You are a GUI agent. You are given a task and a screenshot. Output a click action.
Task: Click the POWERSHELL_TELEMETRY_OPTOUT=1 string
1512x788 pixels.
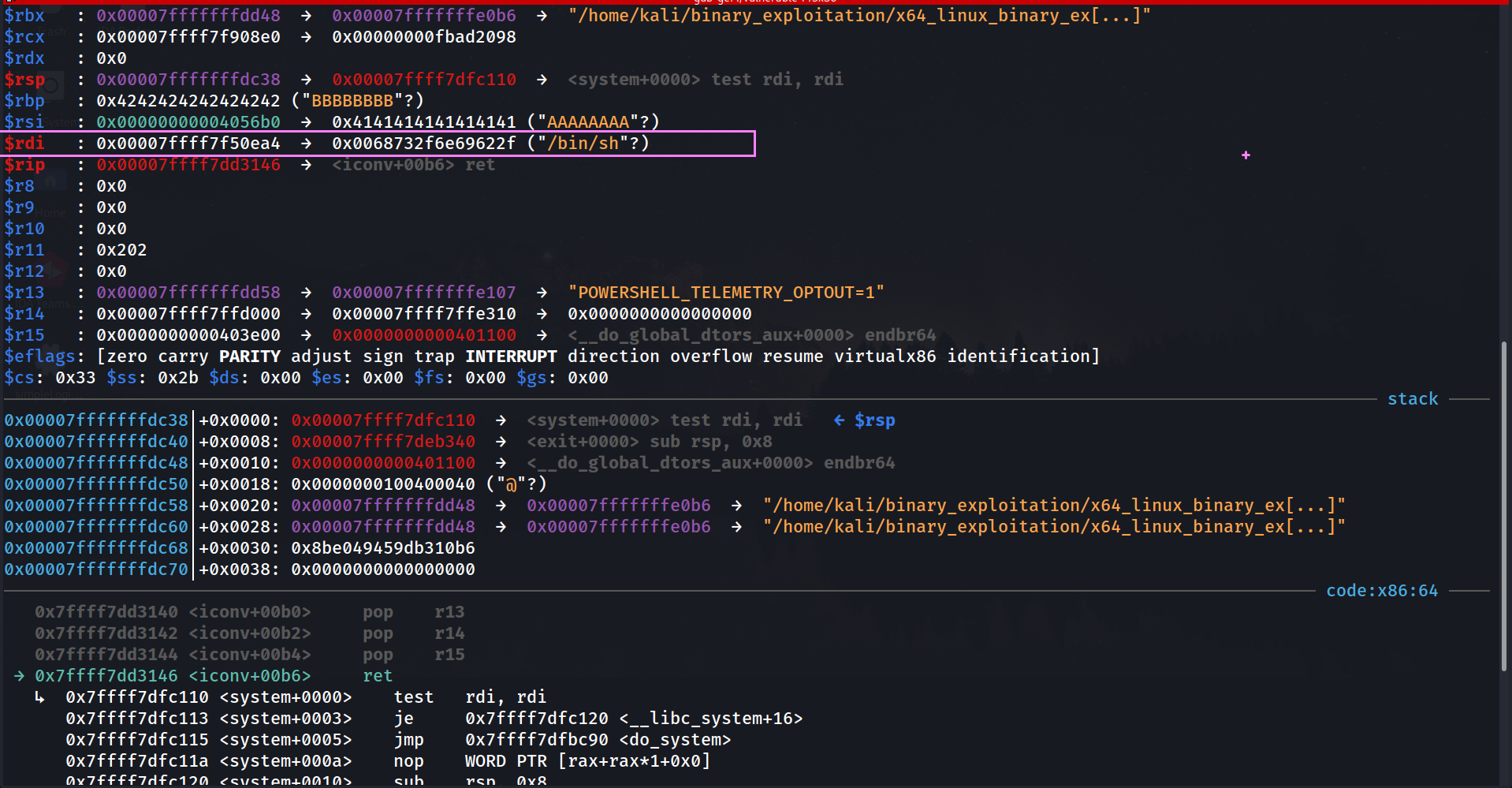click(725, 293)
